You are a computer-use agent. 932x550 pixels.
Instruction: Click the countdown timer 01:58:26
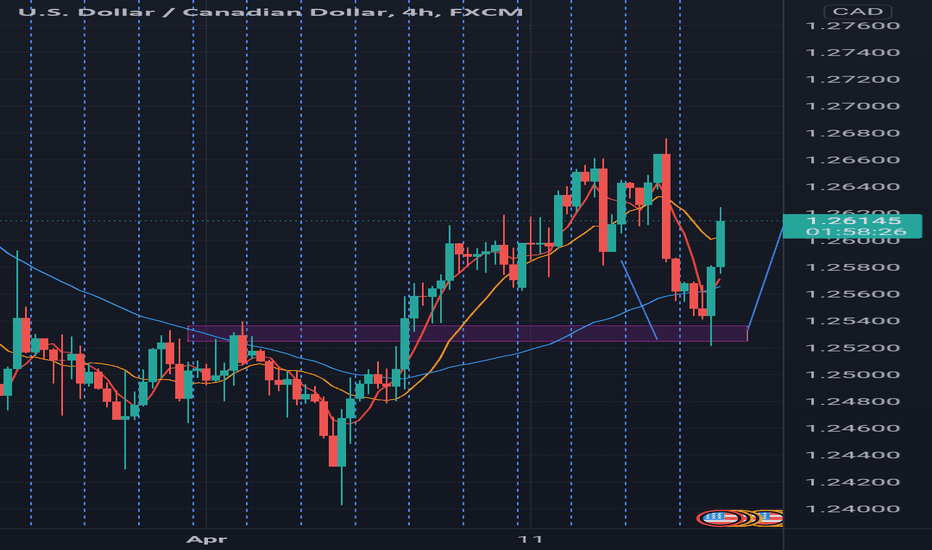tap(856, 232)
